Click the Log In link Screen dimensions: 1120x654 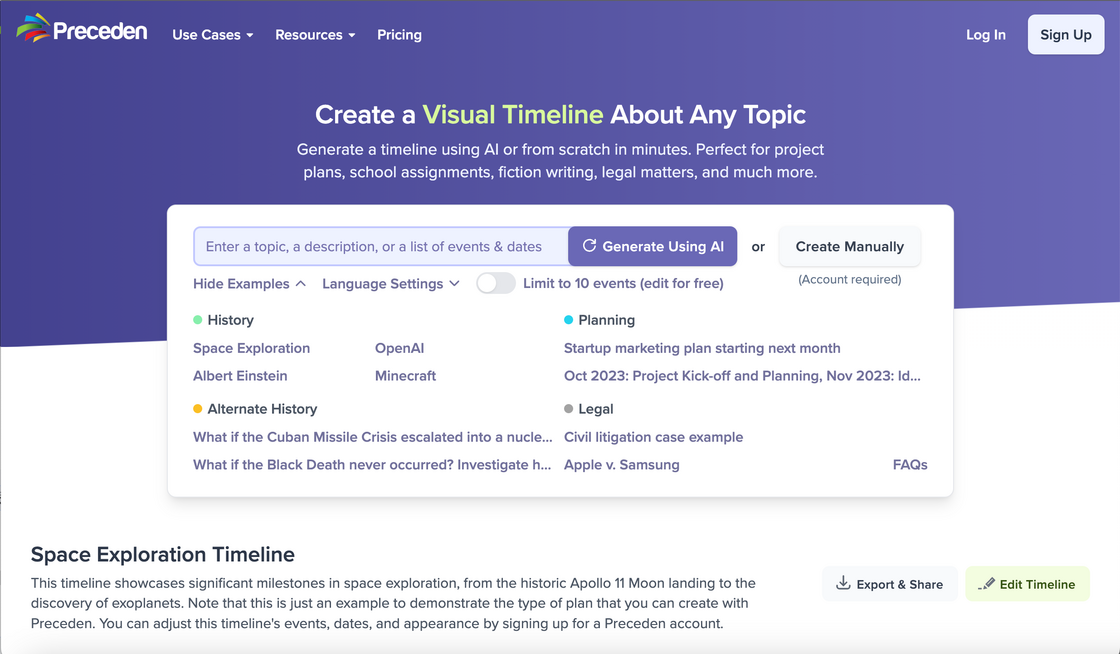985,35
